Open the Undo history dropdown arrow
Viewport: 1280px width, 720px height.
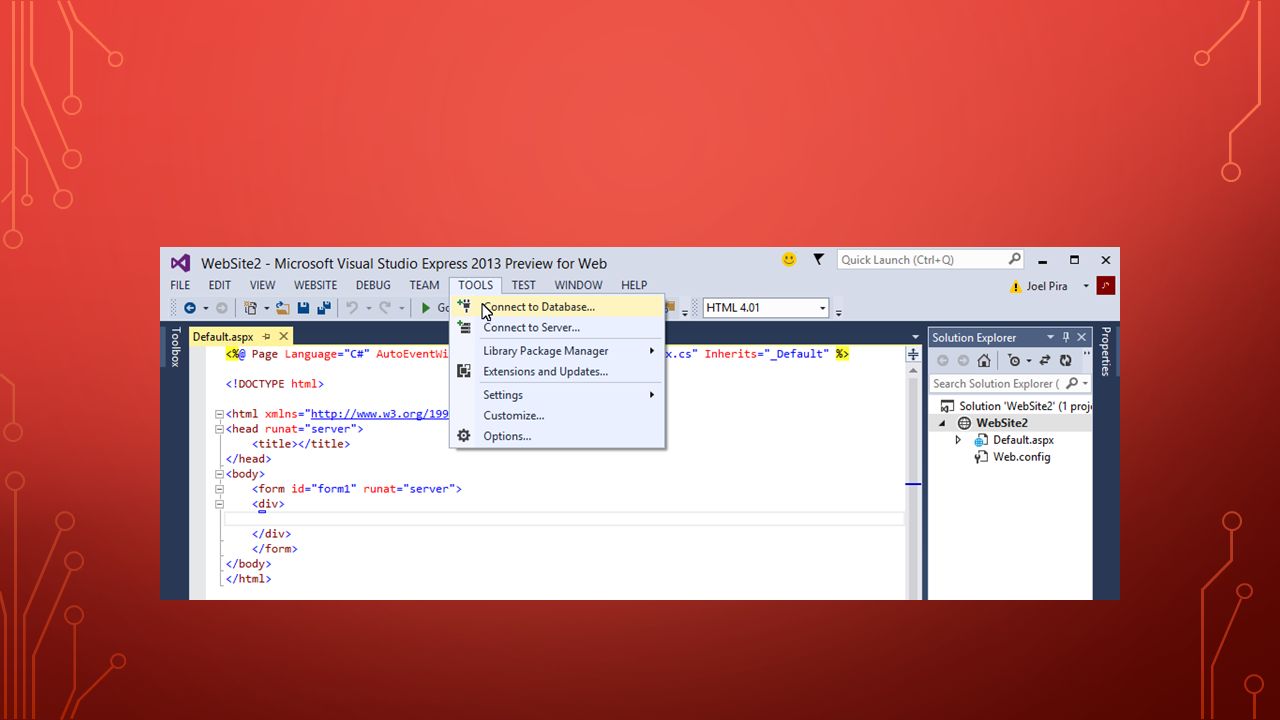coord(369,308)
